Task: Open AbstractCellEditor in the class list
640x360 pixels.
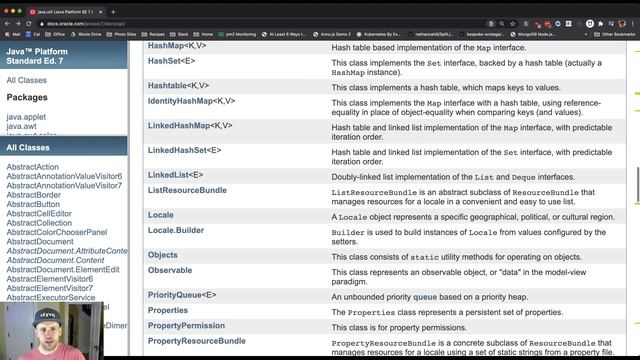Action: coord(39,213)
